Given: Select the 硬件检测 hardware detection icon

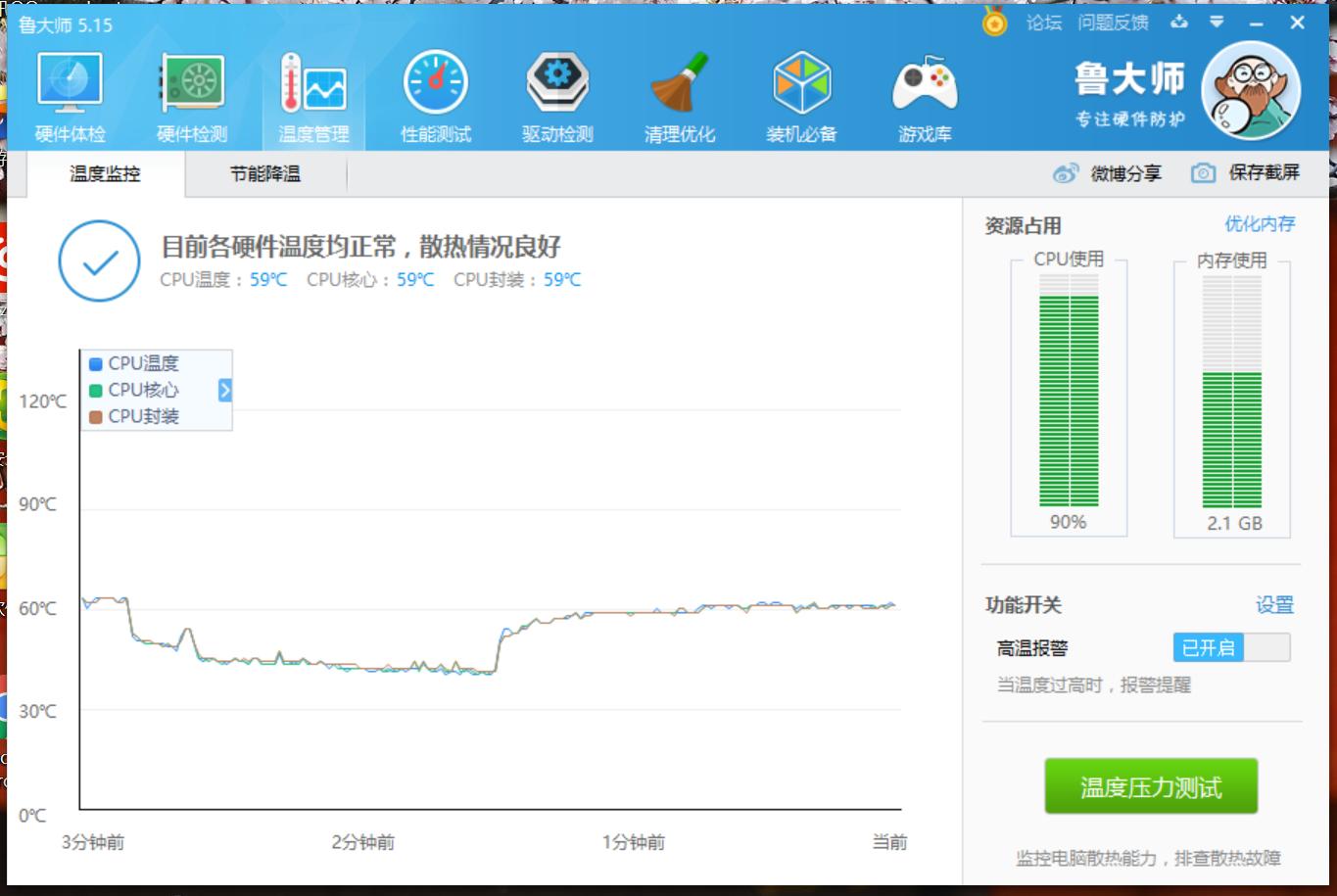Looking at the screenshot, I should (x=191, y=93).
